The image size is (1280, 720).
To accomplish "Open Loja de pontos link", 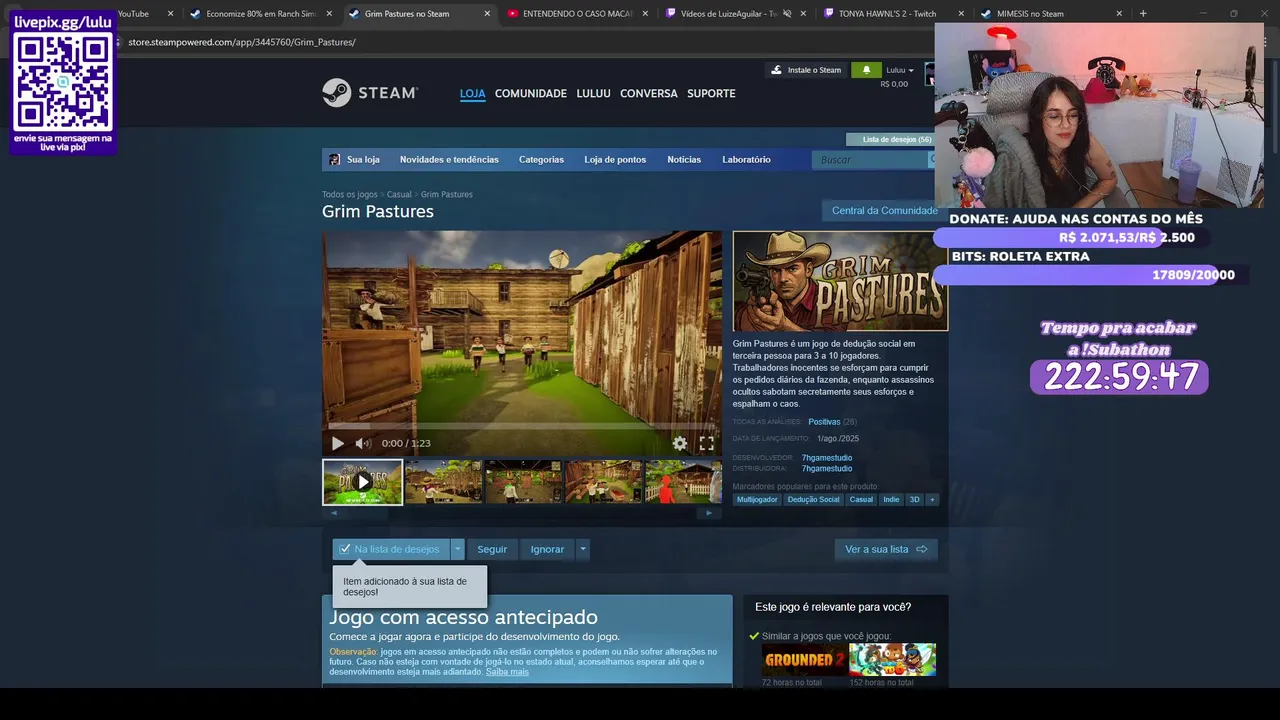I will (615, 159).
